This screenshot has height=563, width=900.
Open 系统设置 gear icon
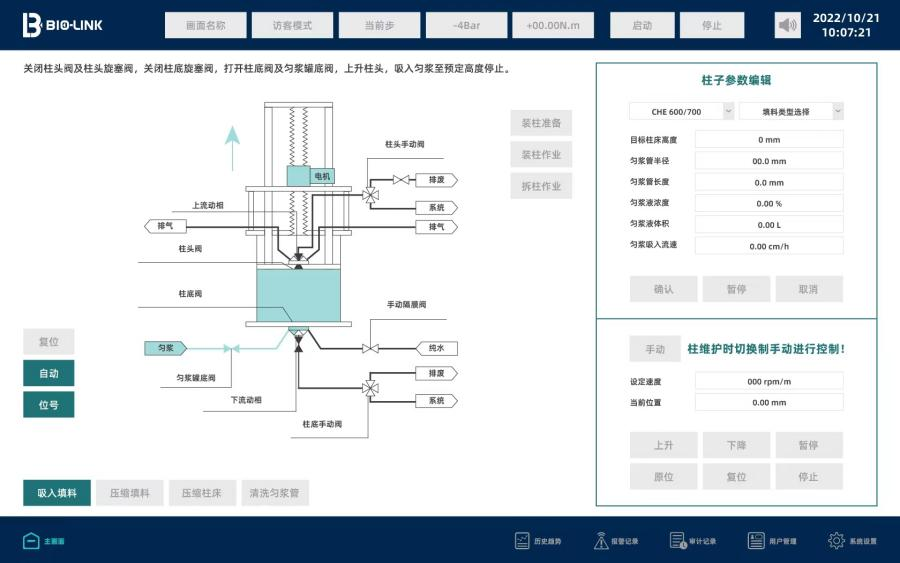pyautogui.click(x=836, y=541)
